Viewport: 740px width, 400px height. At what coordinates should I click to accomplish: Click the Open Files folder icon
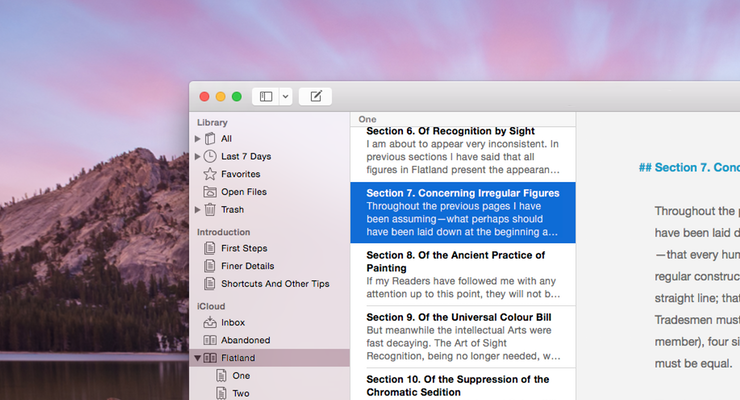click(x=210, y=192)
